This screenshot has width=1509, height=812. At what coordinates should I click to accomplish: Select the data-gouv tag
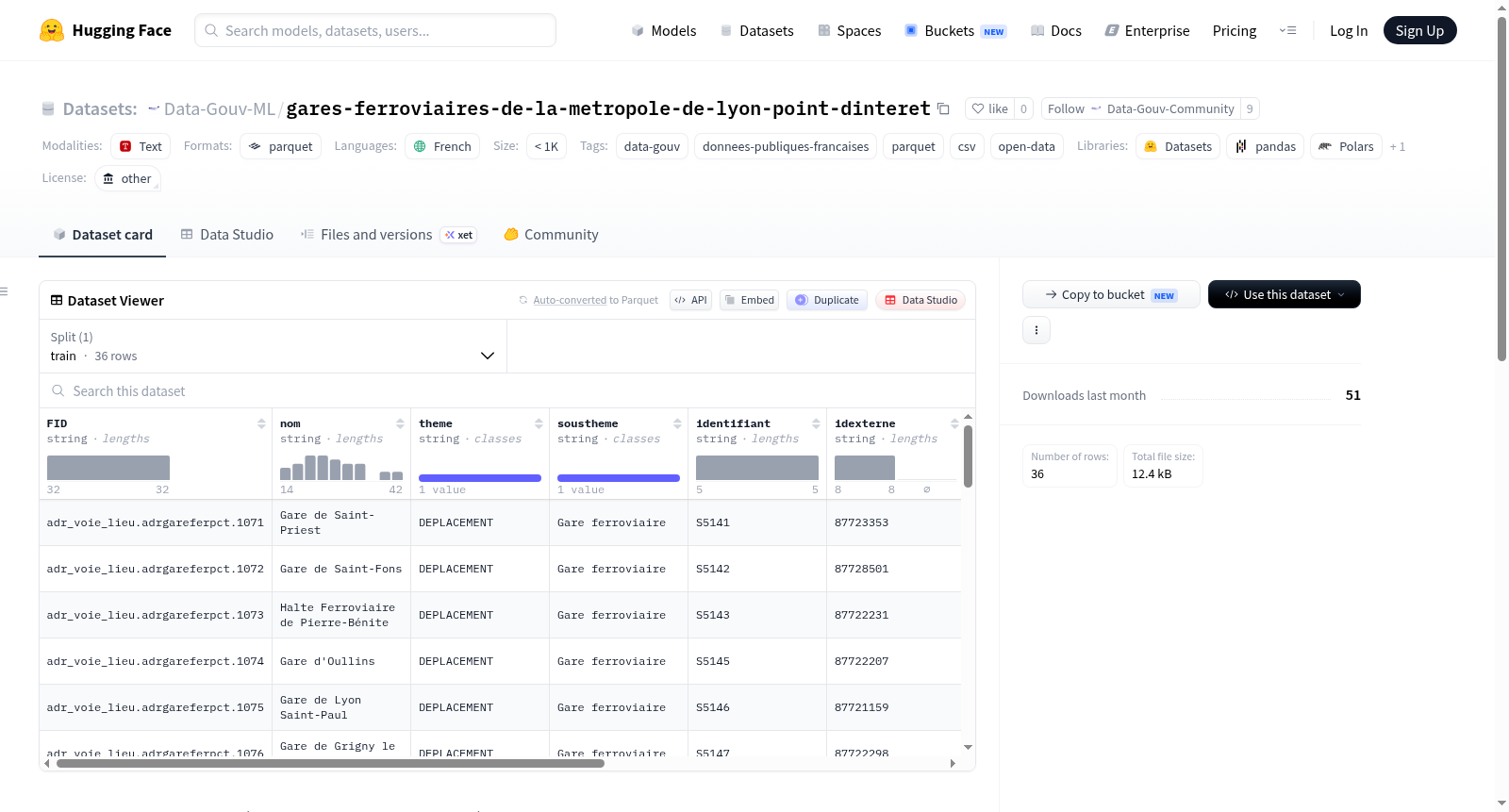coord(652,146)
